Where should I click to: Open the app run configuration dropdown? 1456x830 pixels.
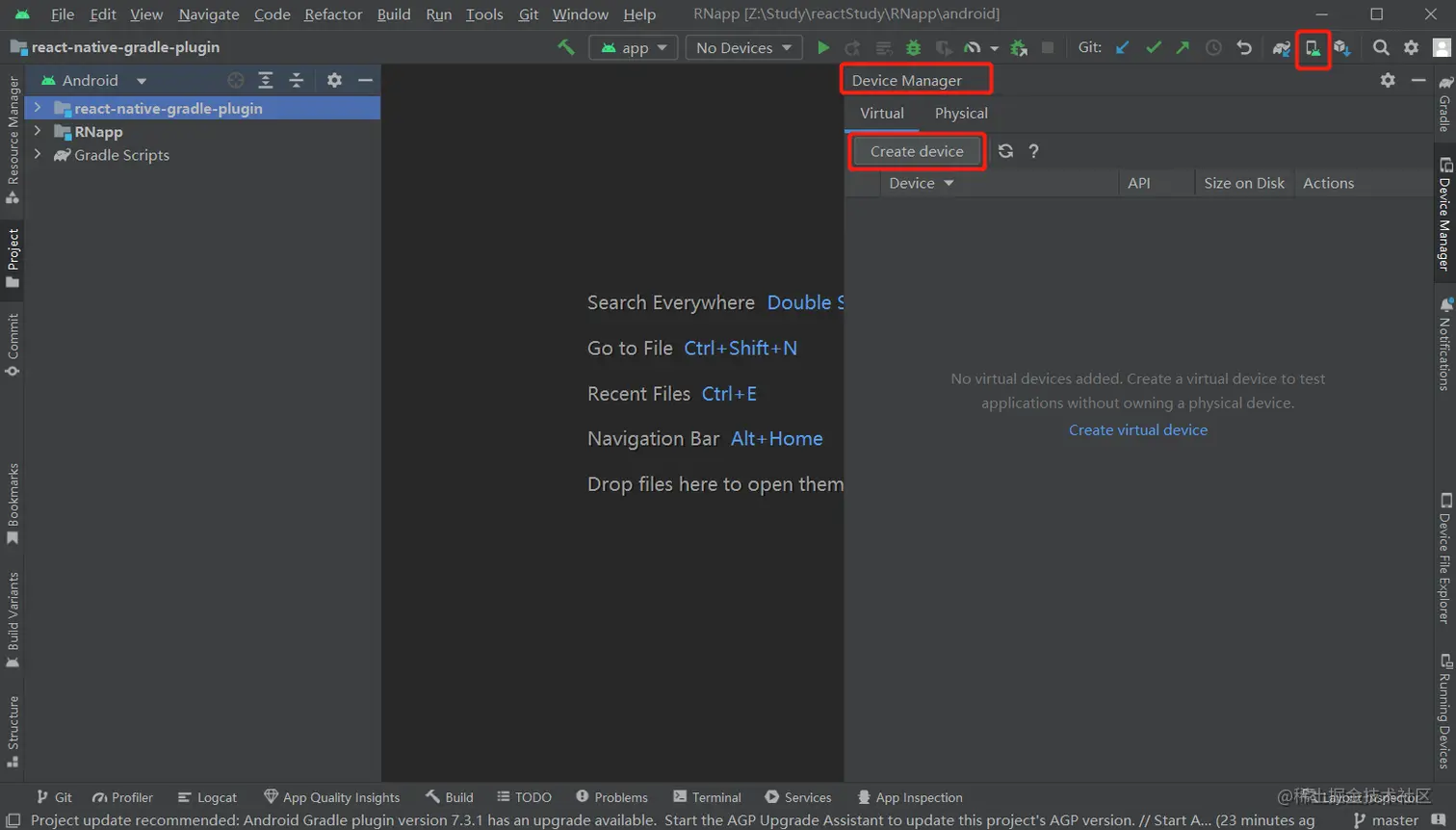(x=634, y=47)
